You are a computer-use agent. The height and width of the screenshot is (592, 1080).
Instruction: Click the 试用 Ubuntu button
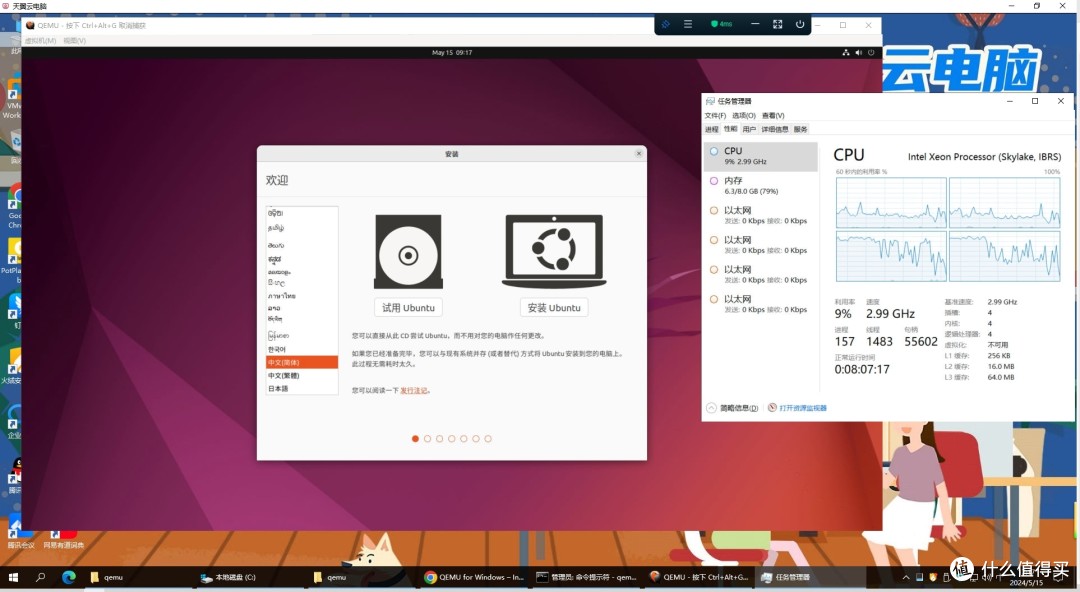408,307
